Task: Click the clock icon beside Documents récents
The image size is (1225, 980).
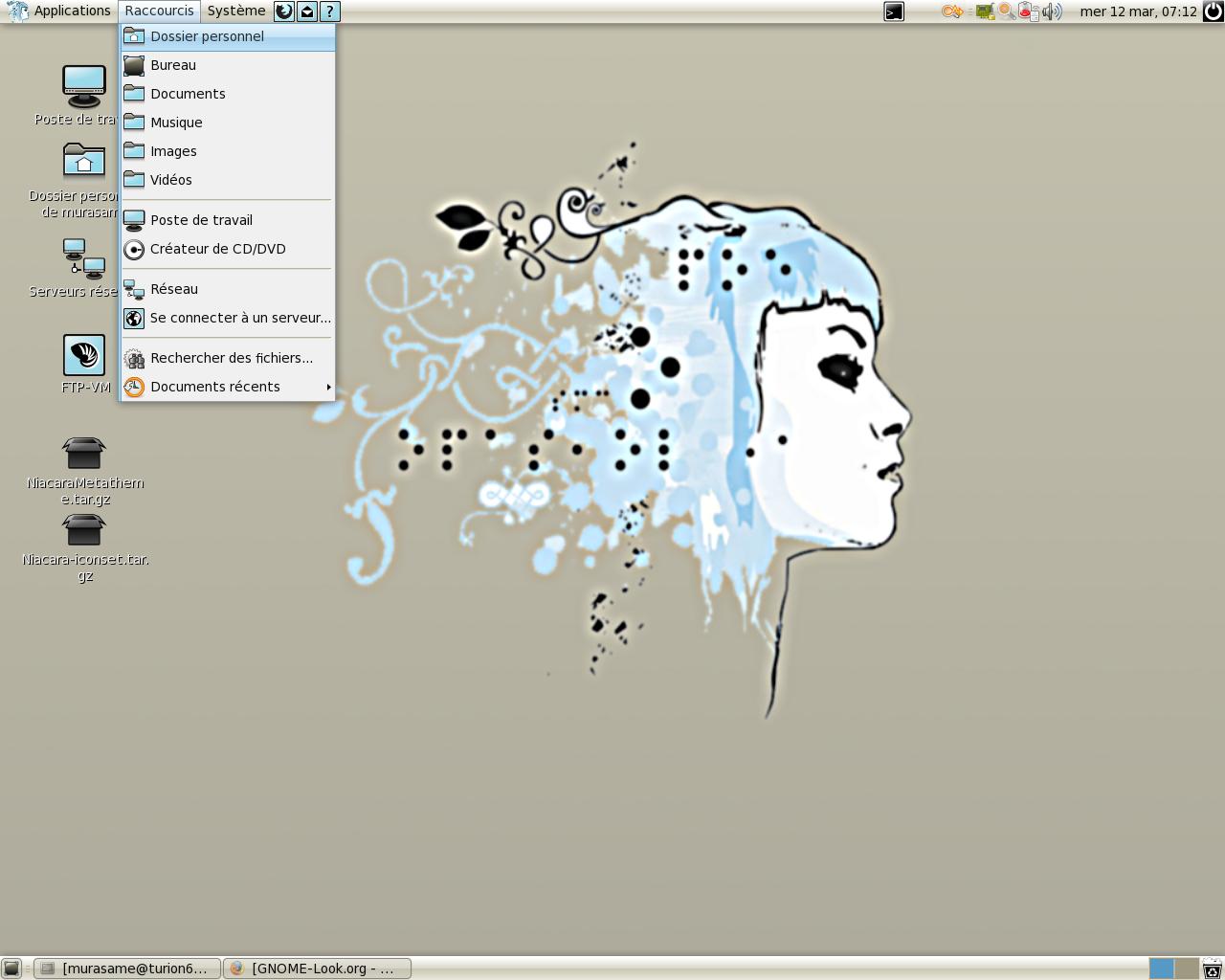Action: tap(134, 387)
